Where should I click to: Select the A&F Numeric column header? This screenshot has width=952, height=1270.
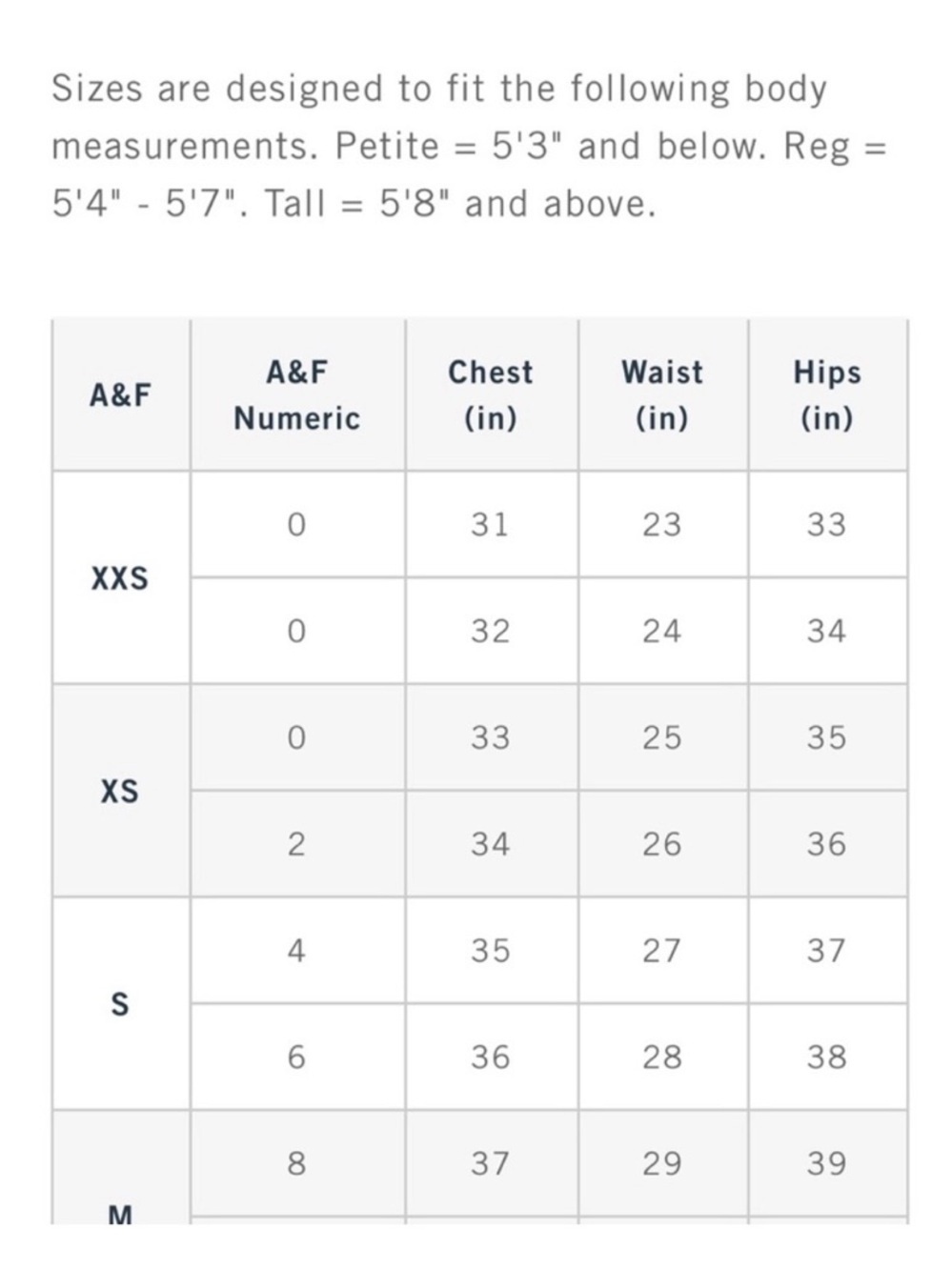[x=297, y=394]
